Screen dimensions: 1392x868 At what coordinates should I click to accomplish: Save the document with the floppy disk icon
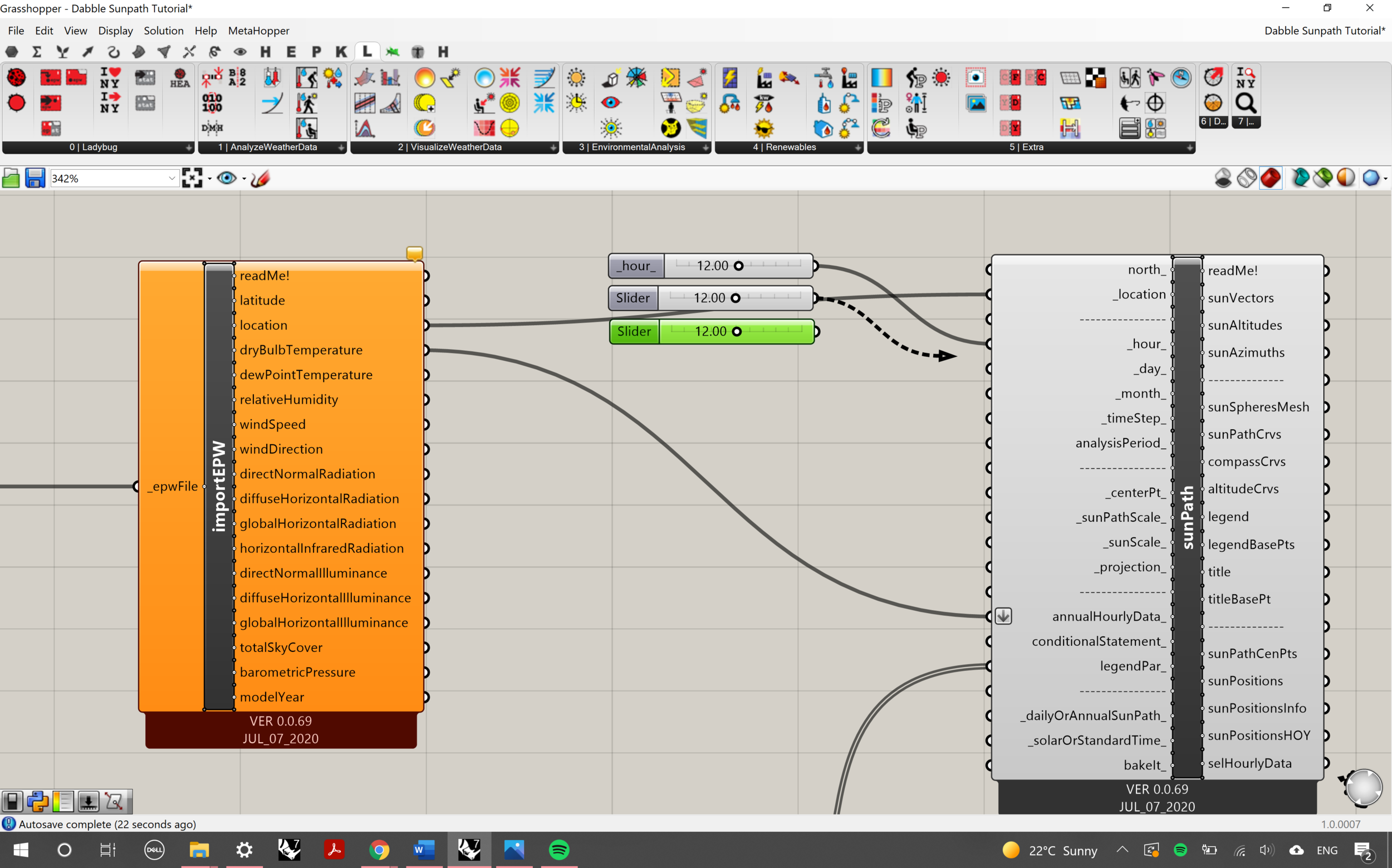[35, 179]
